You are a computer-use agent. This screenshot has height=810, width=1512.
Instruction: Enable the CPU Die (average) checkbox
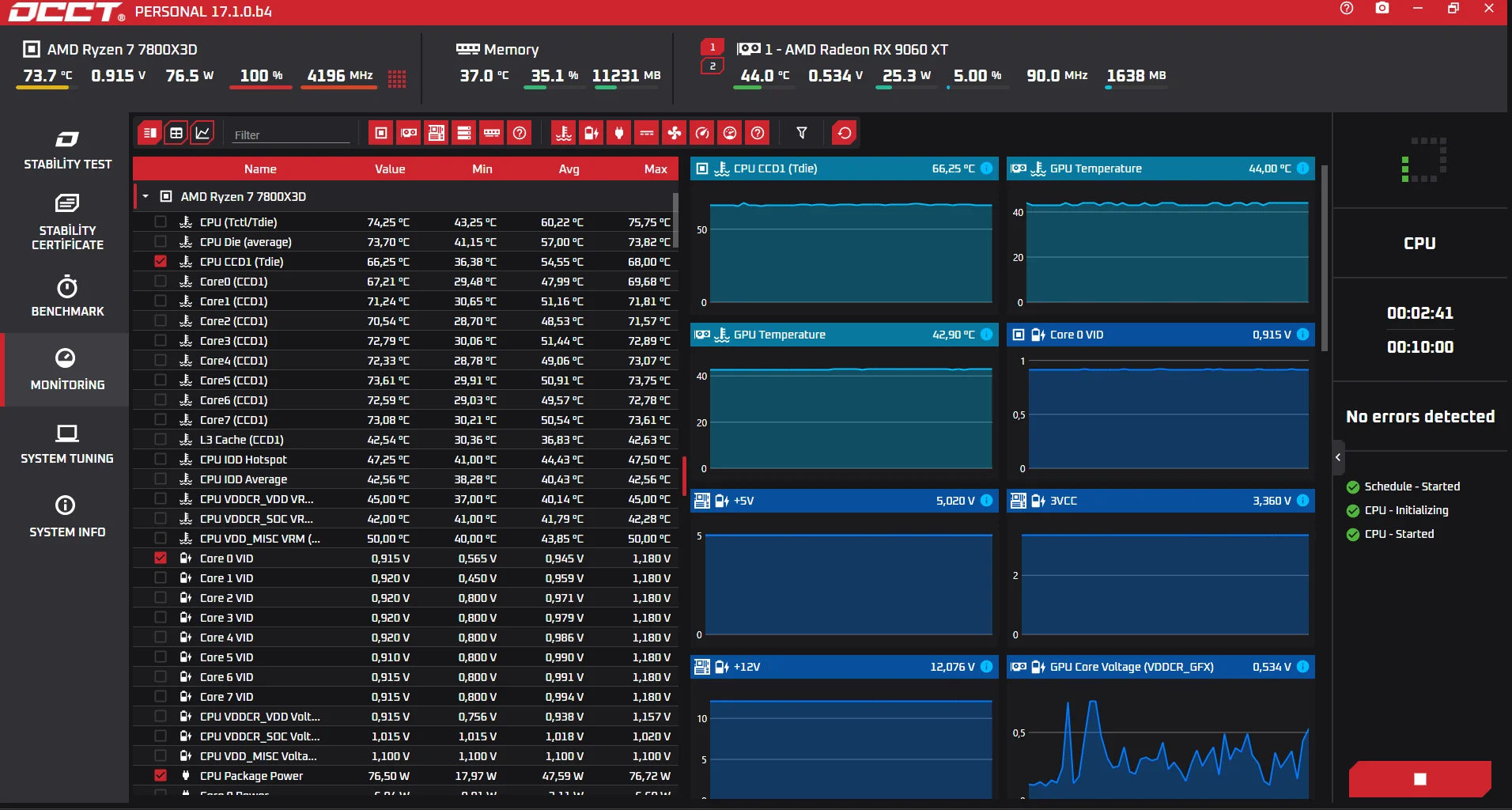(161, 242)
